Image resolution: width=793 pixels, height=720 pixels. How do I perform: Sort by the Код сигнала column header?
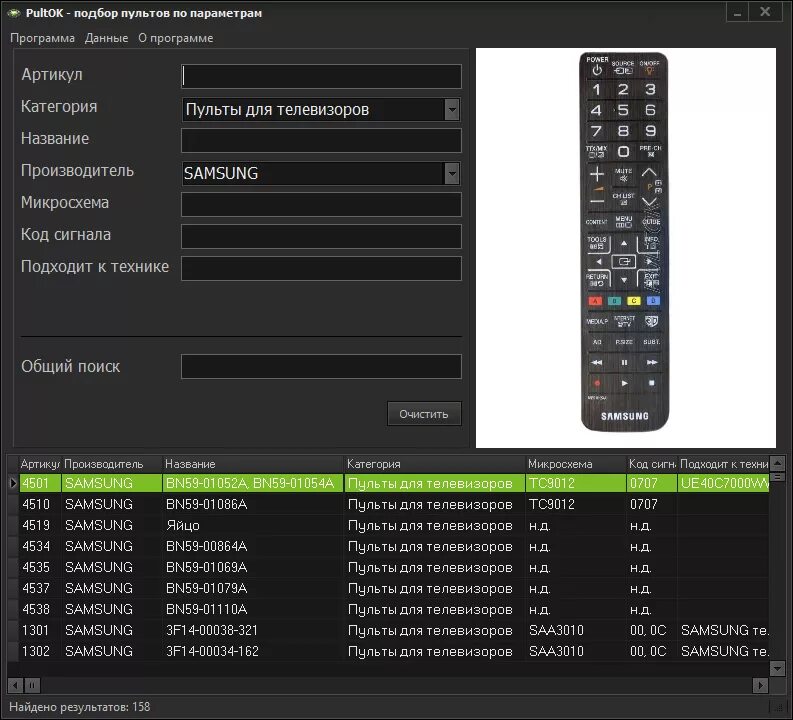point(652,464)
